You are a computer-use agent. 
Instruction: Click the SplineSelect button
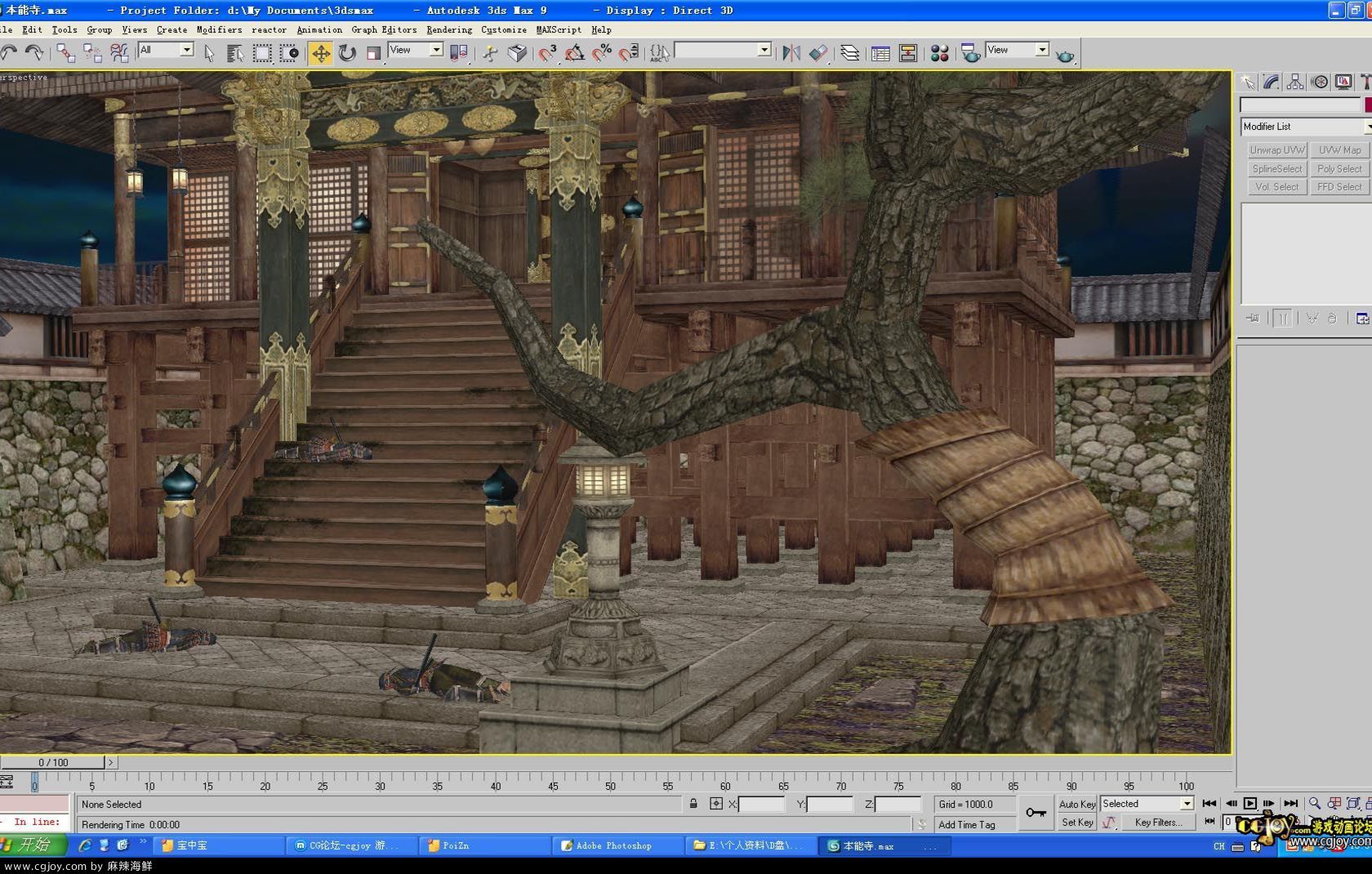click(1277, 169)
